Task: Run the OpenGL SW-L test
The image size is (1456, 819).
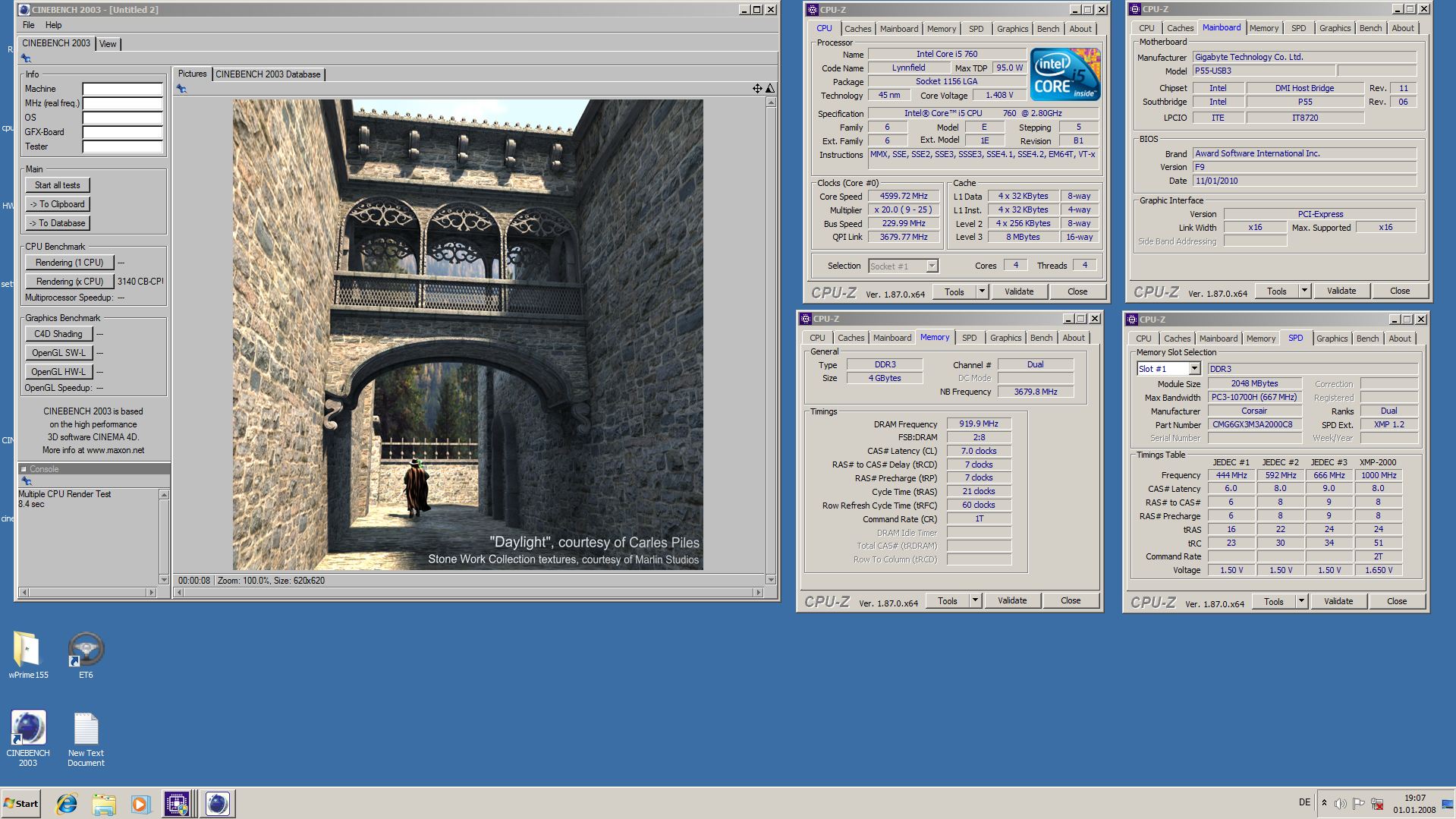Action: pos(58,353)
